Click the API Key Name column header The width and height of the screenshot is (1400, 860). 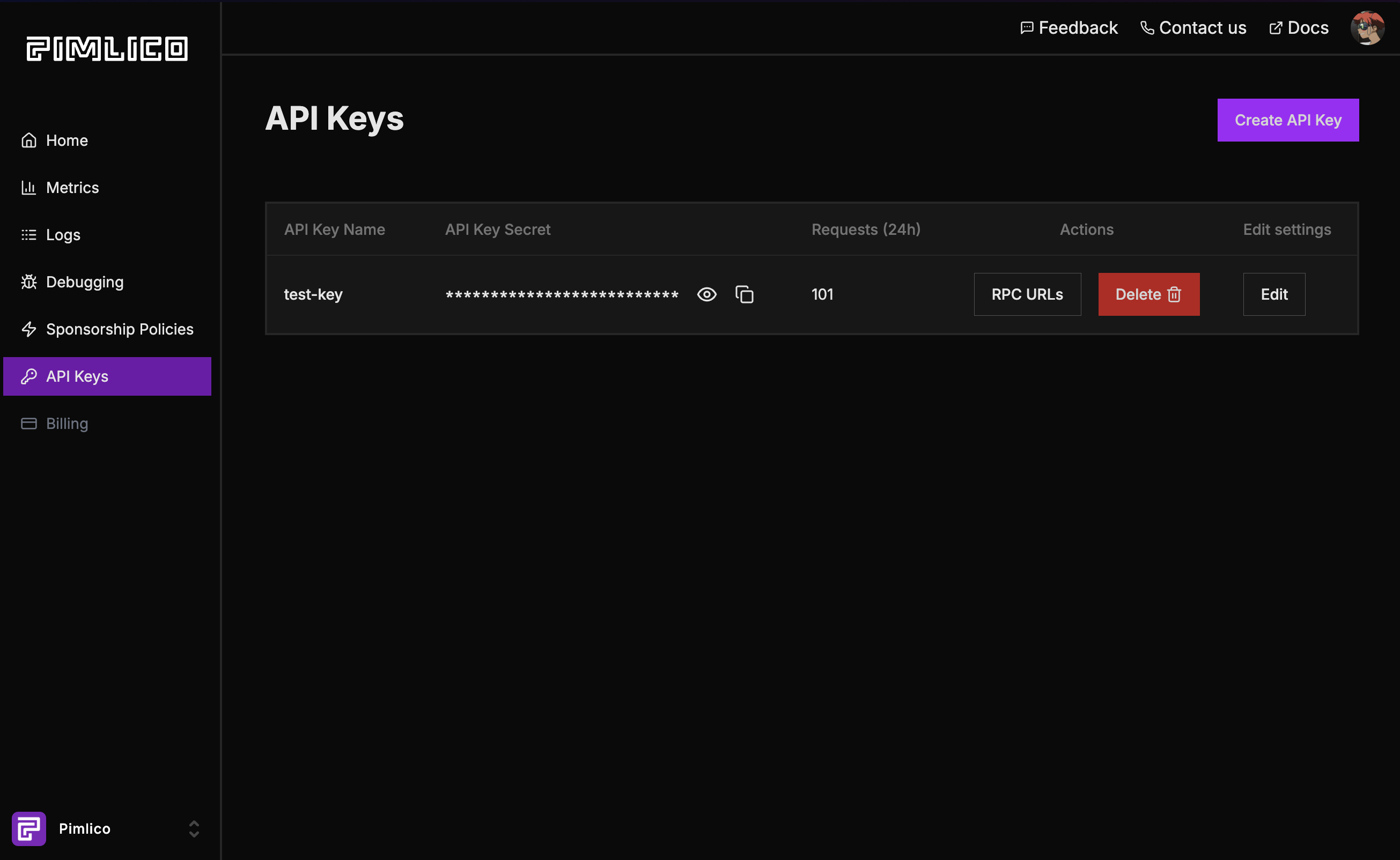pos(334,229)
